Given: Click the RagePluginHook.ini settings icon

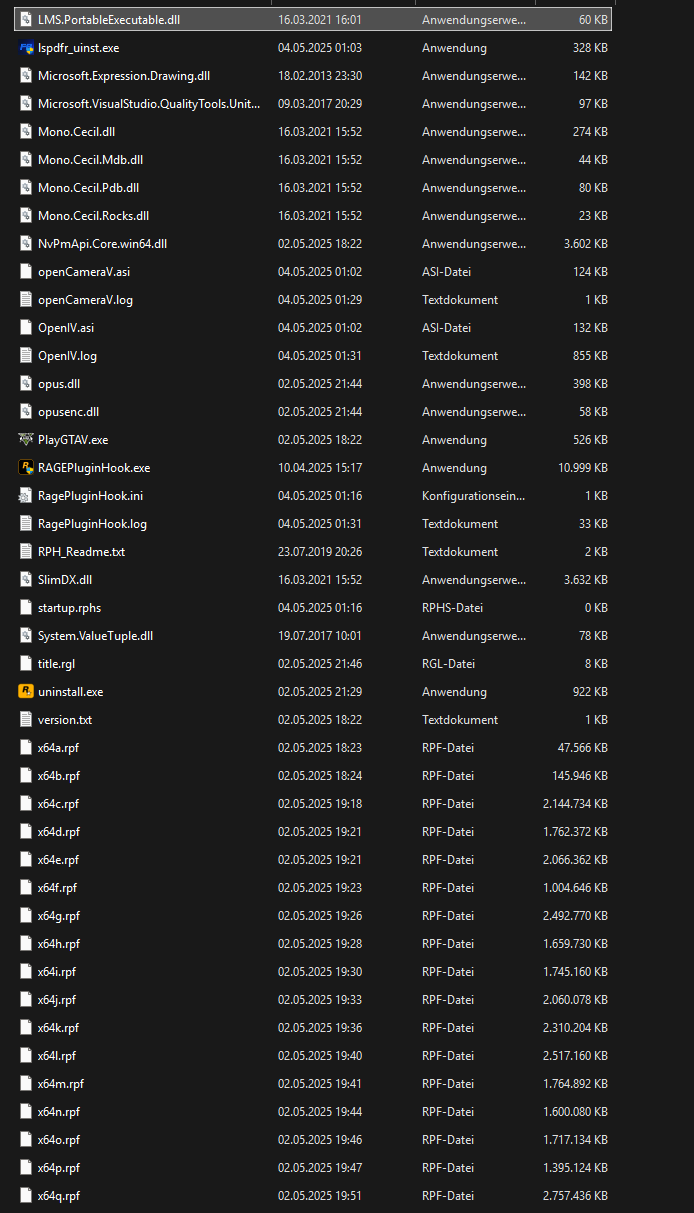Looking at the screenshot, I should (26, 496).
